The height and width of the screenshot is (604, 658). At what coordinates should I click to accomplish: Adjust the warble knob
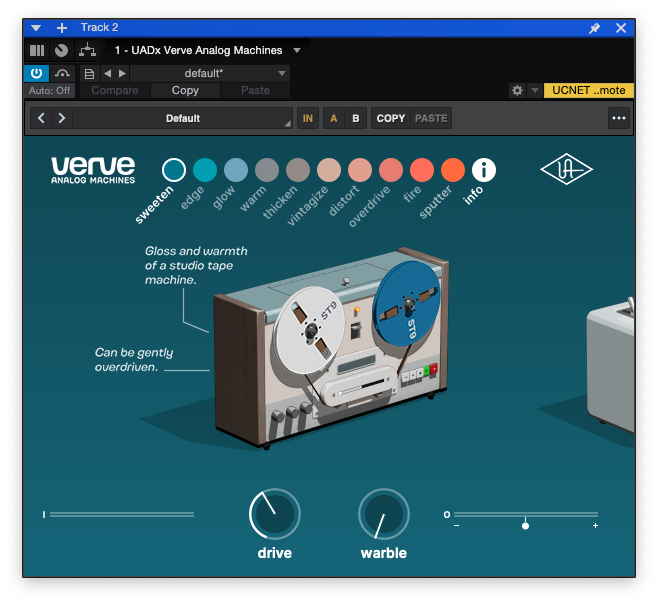click(x=384, y=514)
